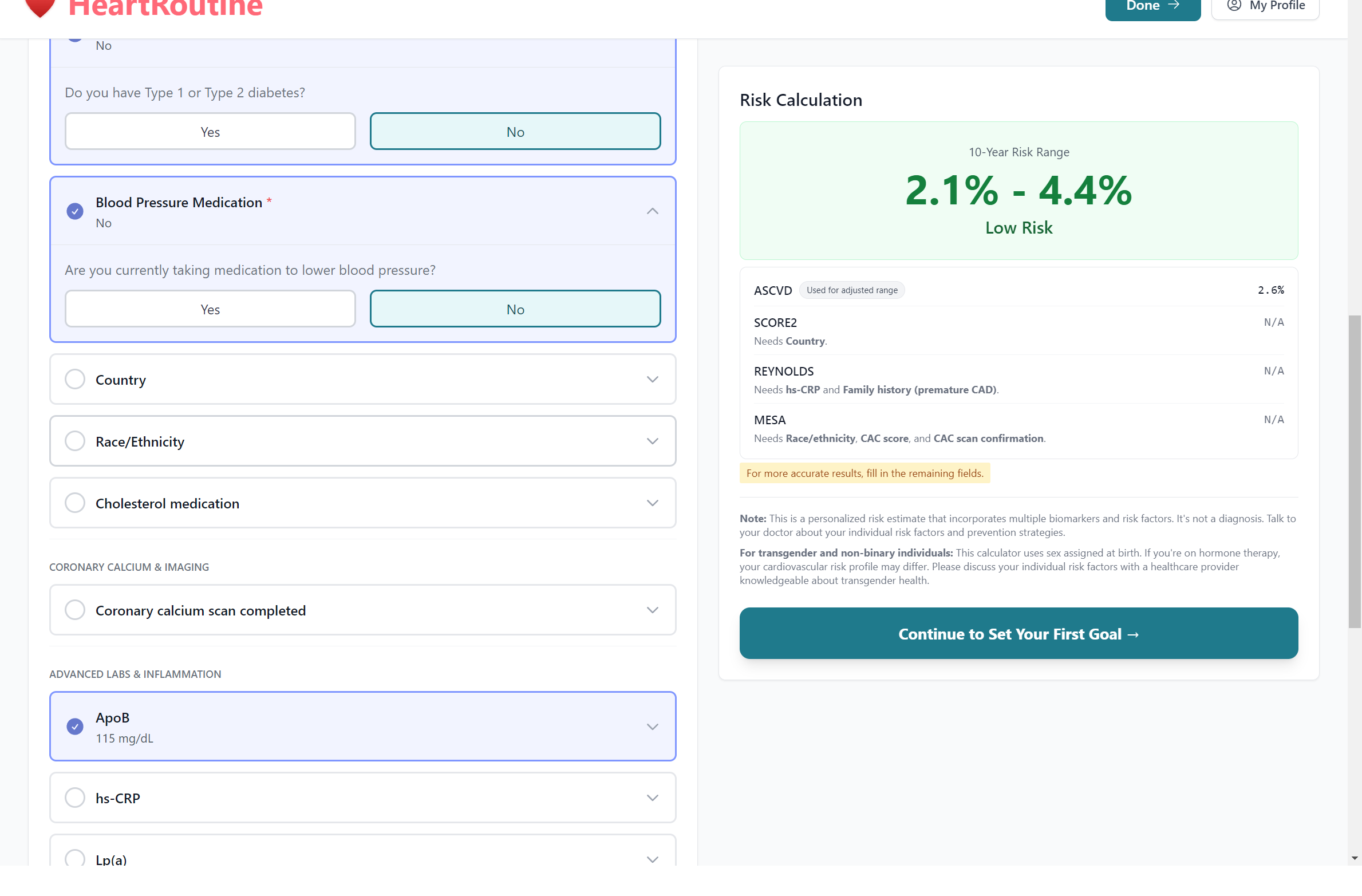The width and height of the screenshot is (1362, 896).
Task: Click the Blood Pressure Medication completed checkmark icon
Action: (x=75, y=211)
